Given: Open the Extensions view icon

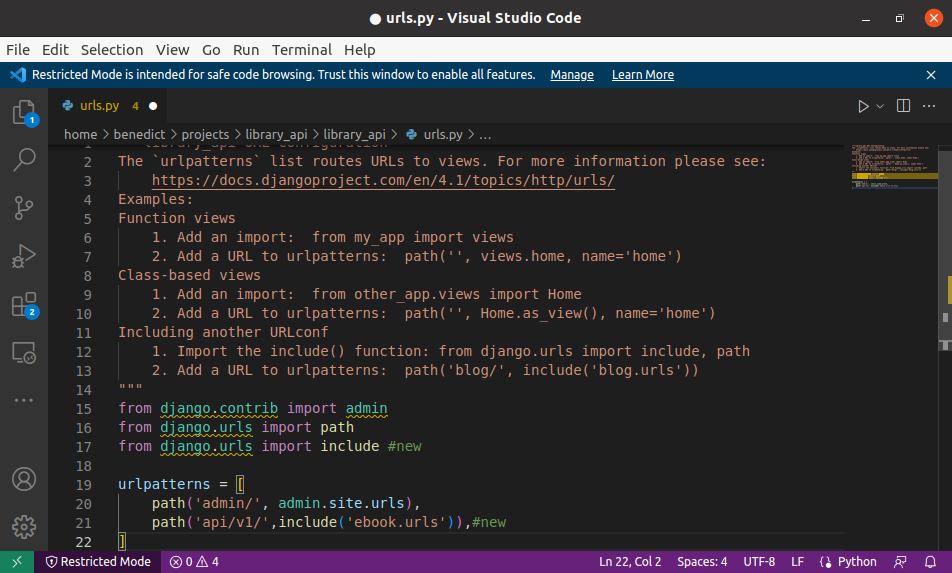Looking at the screenshot, I should (24, 305).
